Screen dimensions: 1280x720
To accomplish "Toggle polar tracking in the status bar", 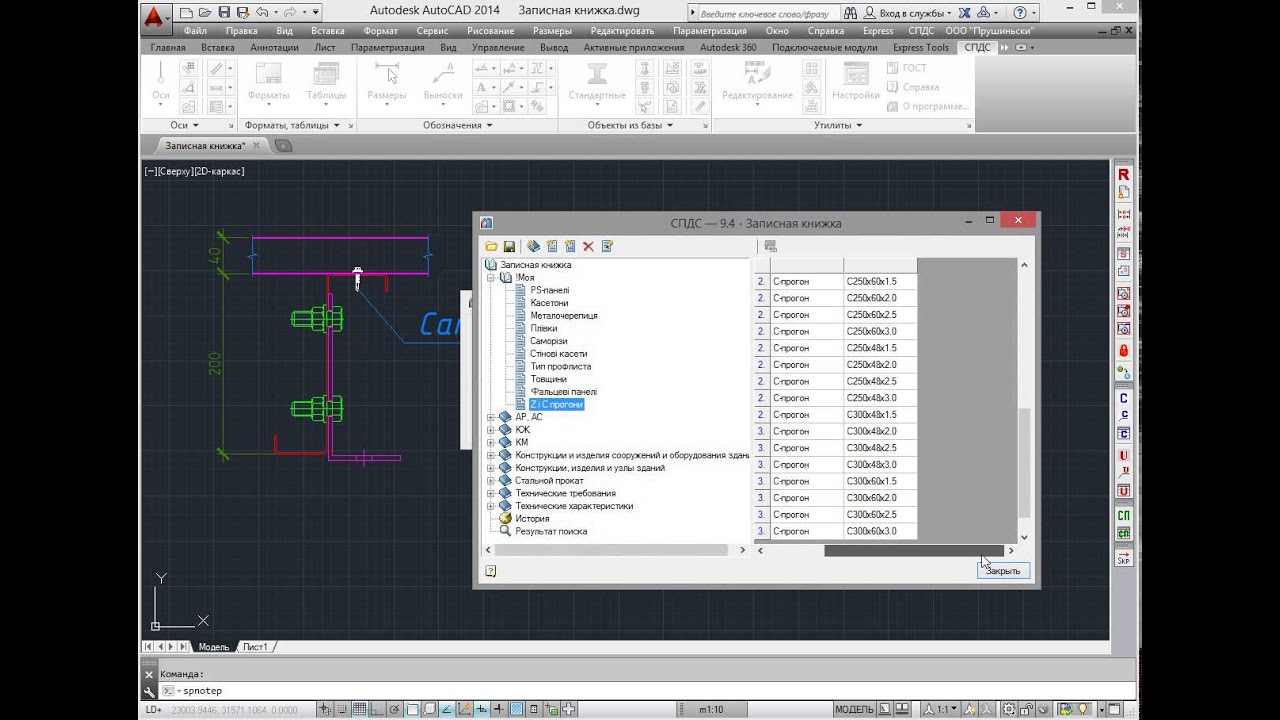I will 394,709.
